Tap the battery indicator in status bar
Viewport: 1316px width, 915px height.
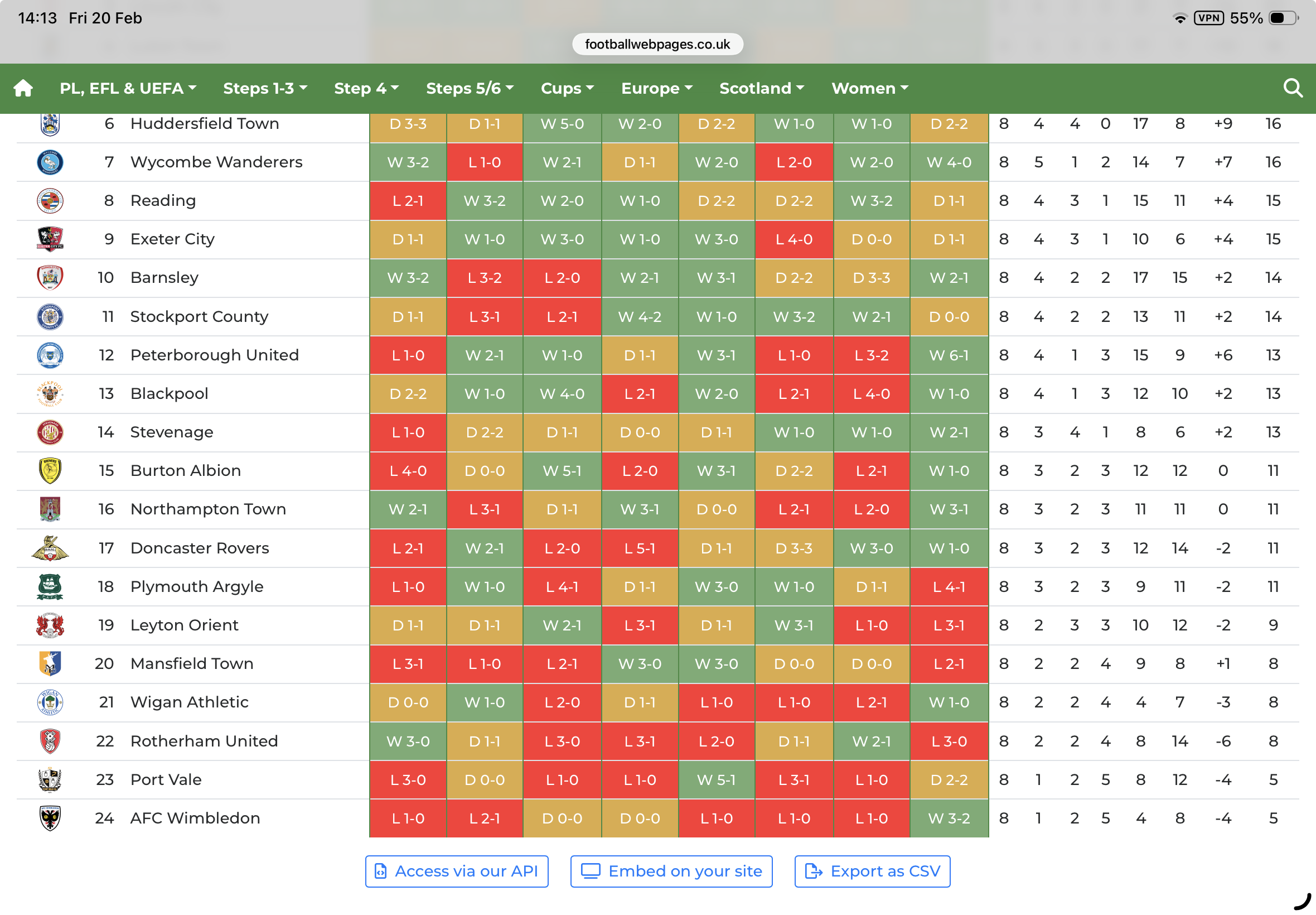point(1283,18)
